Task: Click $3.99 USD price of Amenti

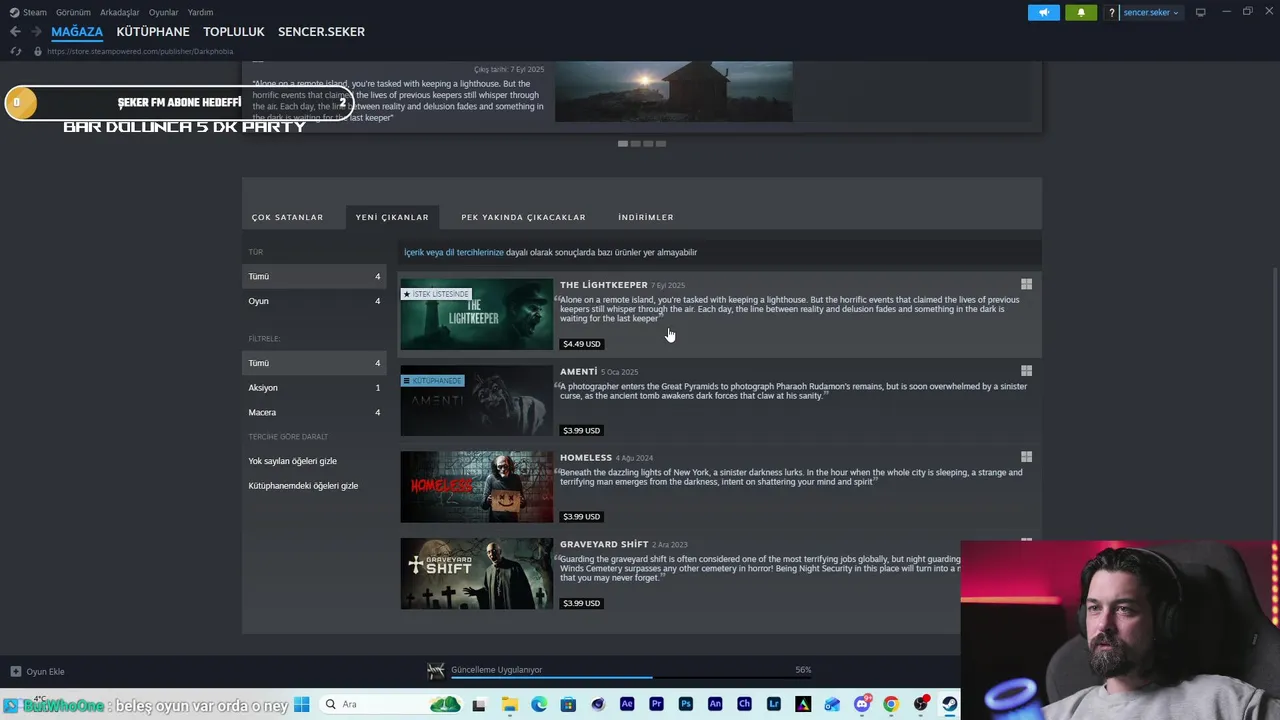Action: click(x=582, y=430)
